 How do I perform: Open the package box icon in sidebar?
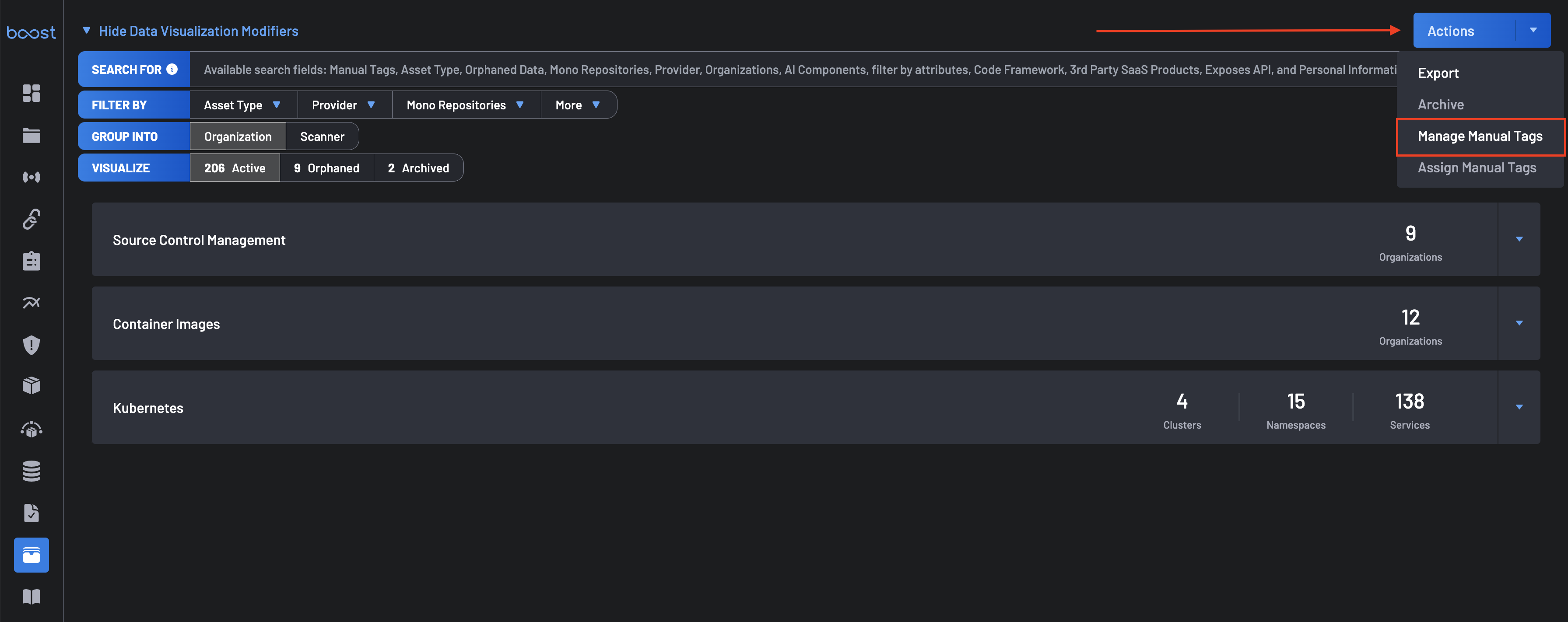pos(32,385)
